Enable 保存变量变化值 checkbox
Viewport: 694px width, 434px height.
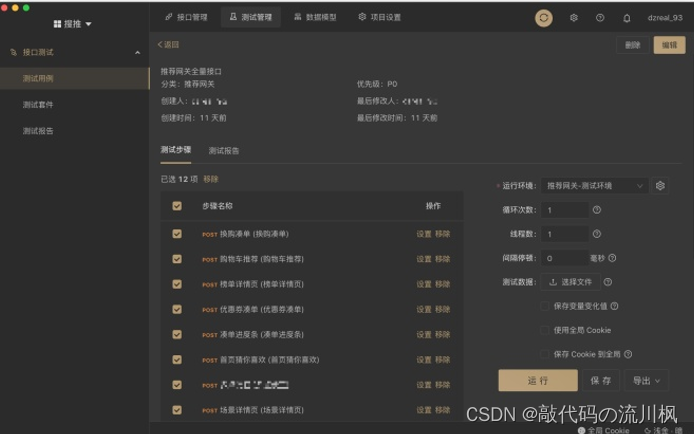click(545, 306)
